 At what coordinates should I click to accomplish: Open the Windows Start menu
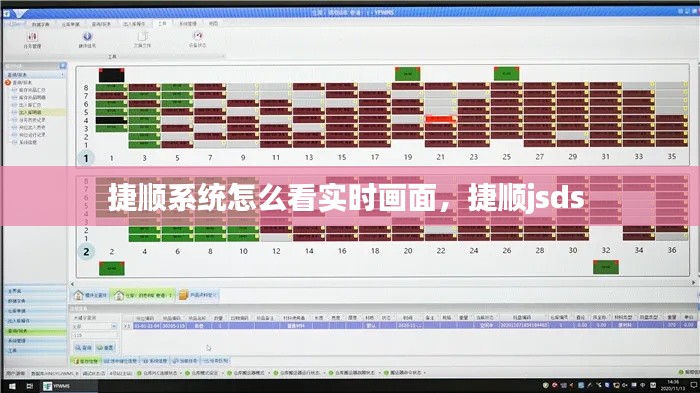(x=12, y=386)
